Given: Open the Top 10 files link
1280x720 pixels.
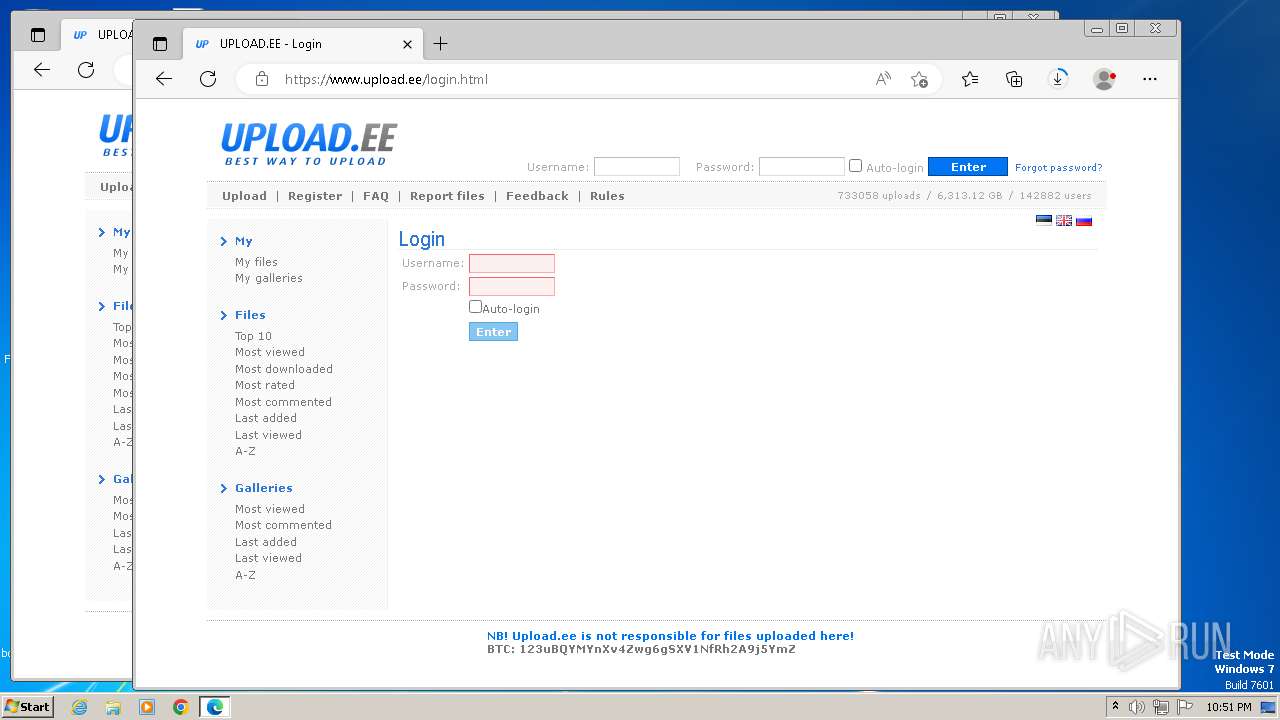Looking at the screenshot, I should click(x=253, y=336).
